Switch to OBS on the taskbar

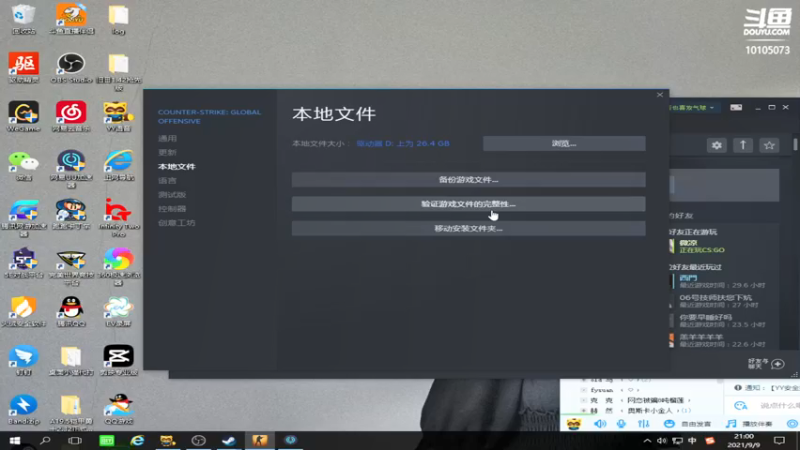(x=198, y=440)
